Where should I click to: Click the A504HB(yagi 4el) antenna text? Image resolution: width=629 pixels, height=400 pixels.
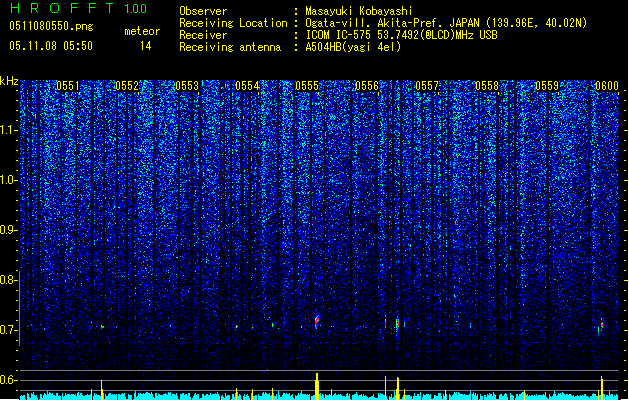pos(353,47)
